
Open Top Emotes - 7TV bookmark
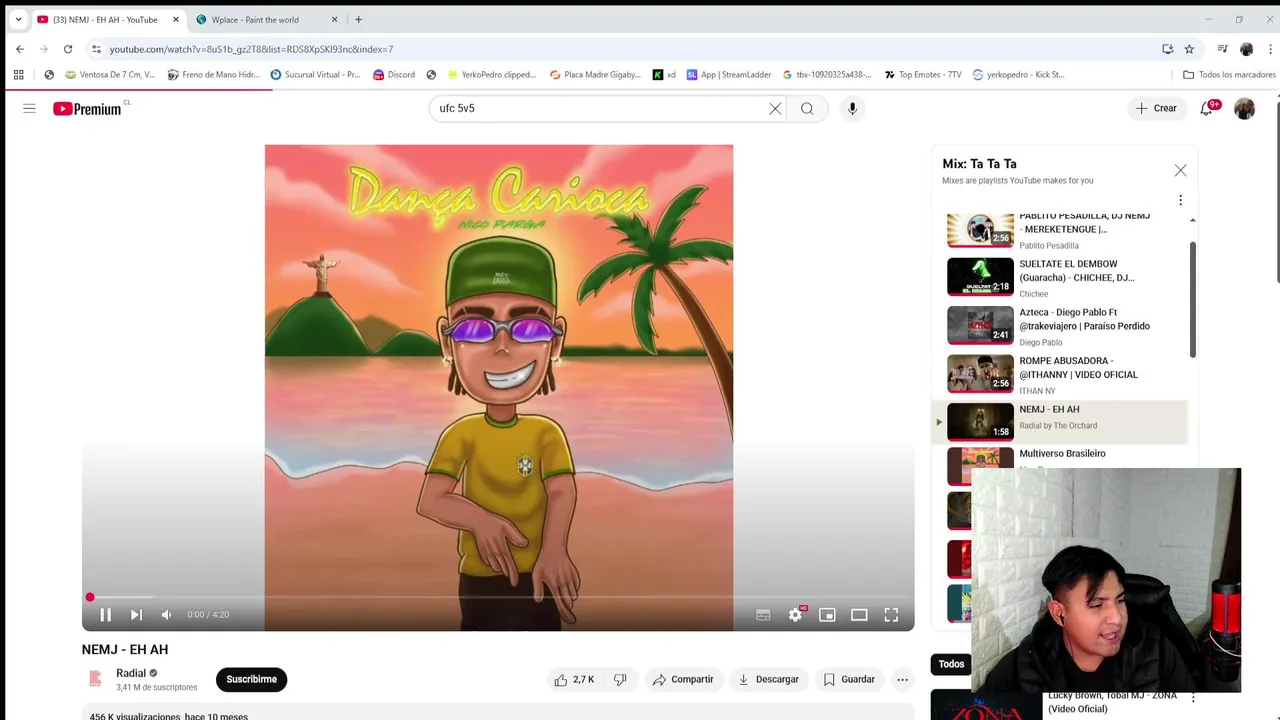(923, 75)
